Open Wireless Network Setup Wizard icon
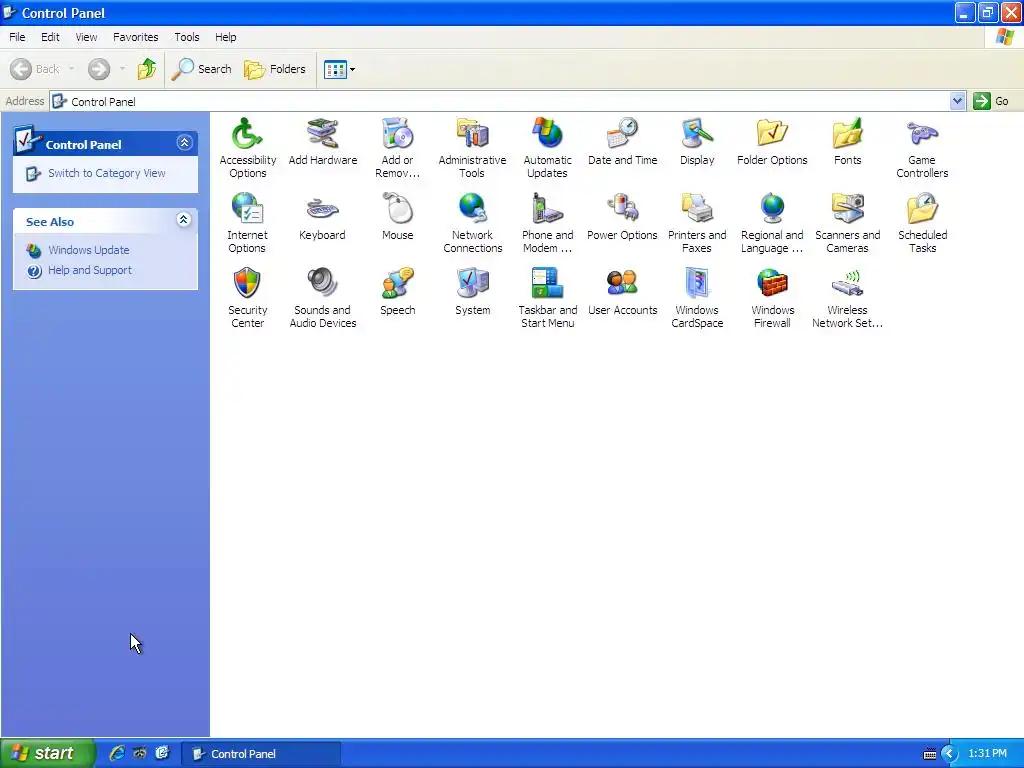The width and height of the screenshot is (1024, 768). 847,284
